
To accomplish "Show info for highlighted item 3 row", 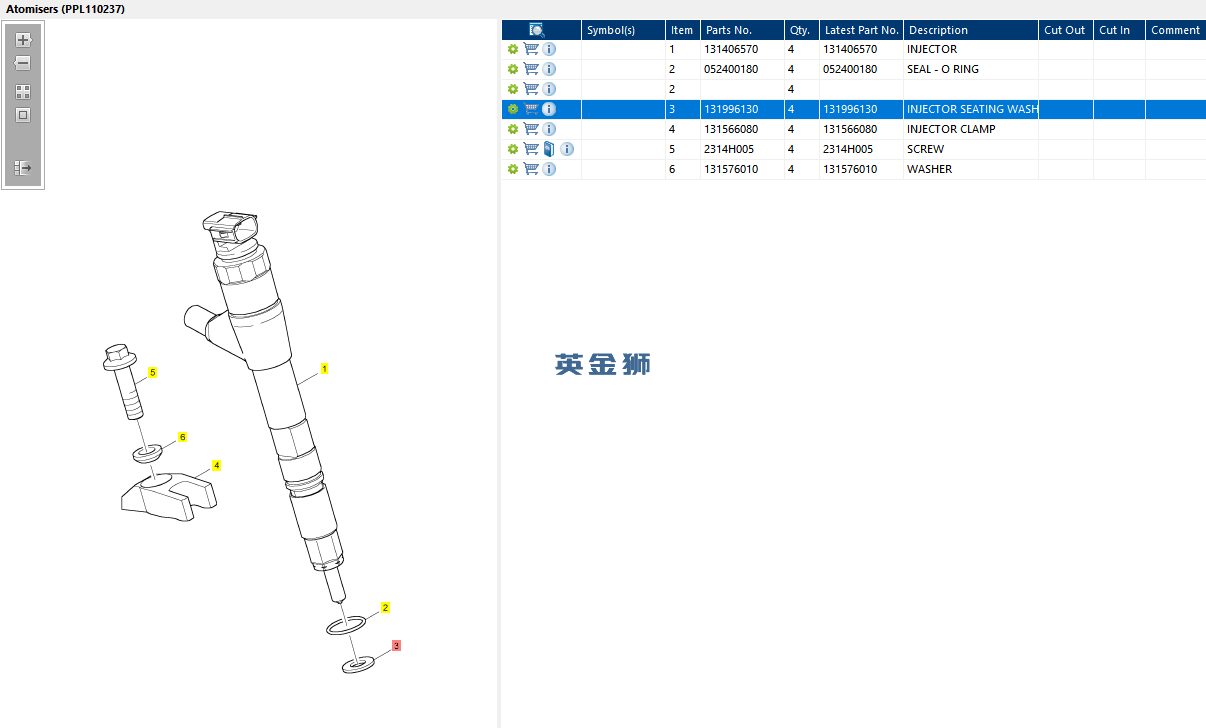I will pos(549,109).
